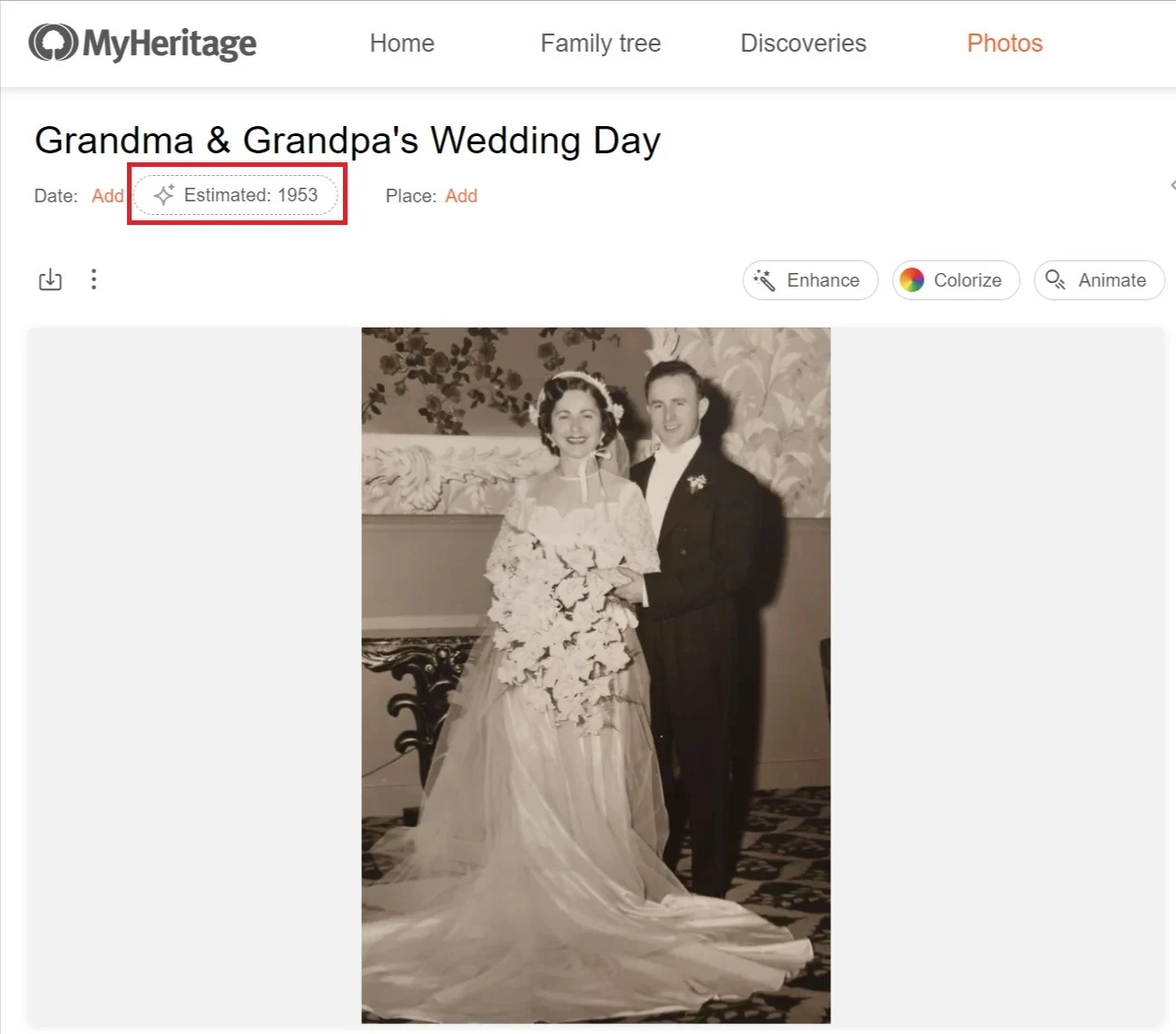Image resolution: width=1176 pixels, height=1034 pixels.
Task: Click Add link next to Date
Action: click(107, 196)
